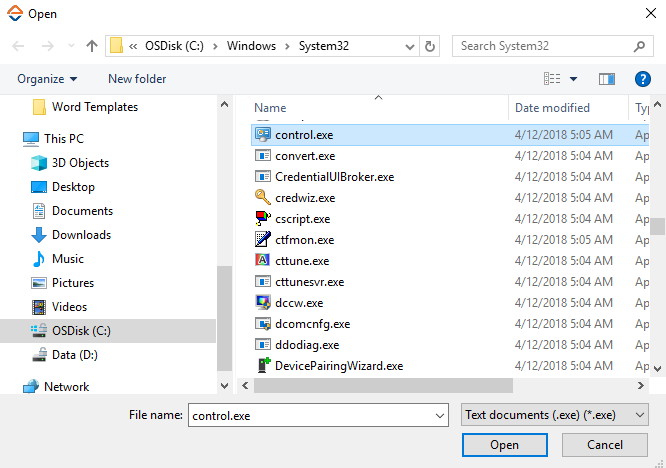Open the Organize menu

point(47,79)
